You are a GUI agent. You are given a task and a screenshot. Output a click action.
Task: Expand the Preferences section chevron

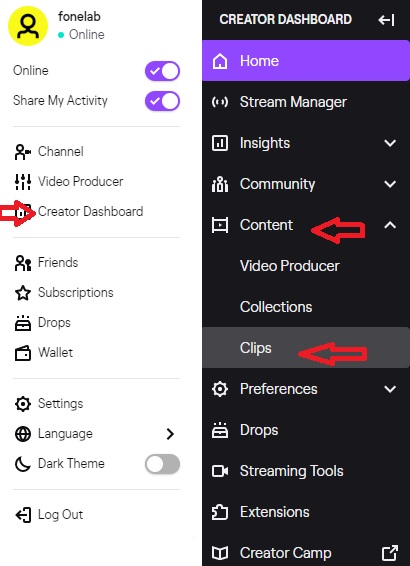[390, 389]
